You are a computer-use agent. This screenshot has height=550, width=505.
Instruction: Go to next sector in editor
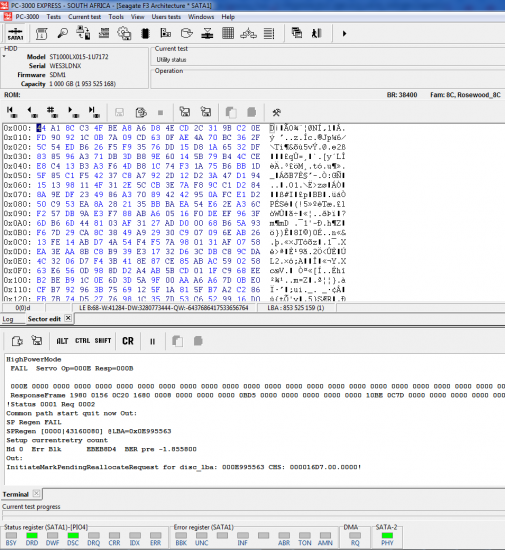pos(73,112)
